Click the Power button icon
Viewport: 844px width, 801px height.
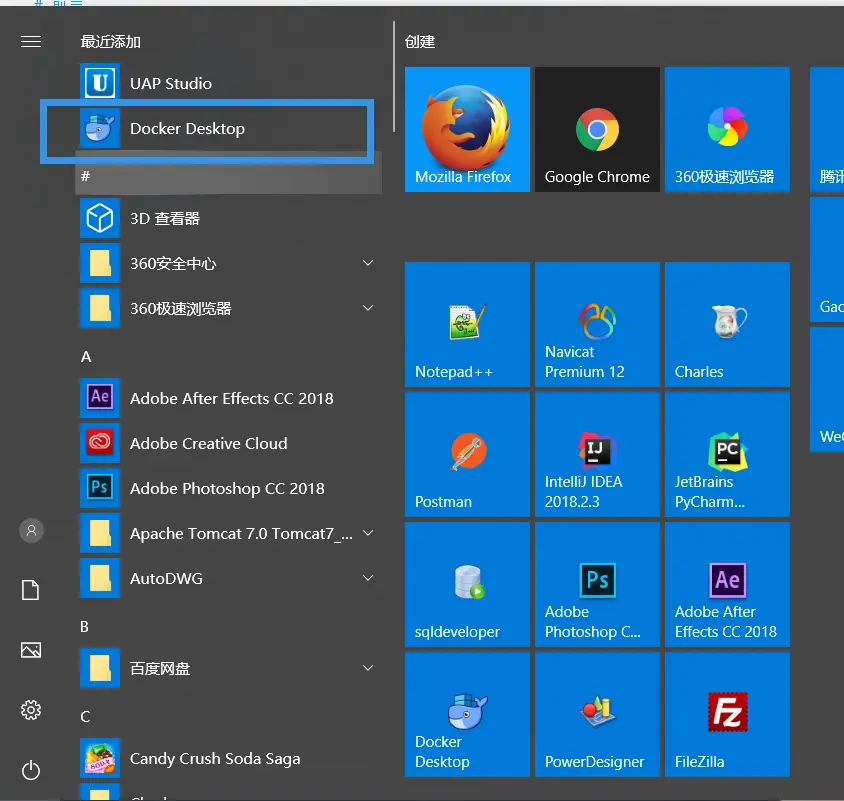click(x=31, y=770)
